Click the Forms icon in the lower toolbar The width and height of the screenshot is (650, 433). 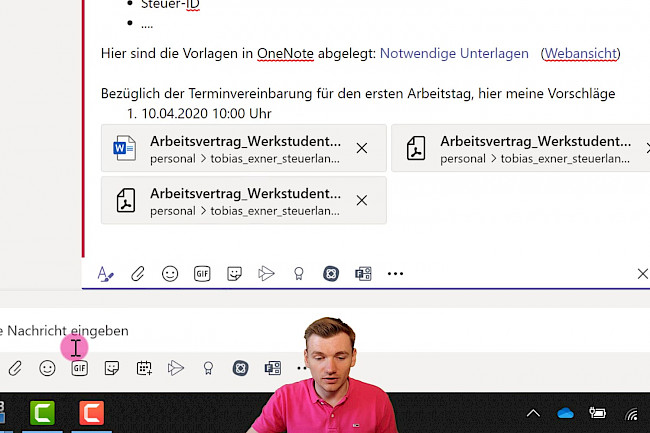pos(273,368)
